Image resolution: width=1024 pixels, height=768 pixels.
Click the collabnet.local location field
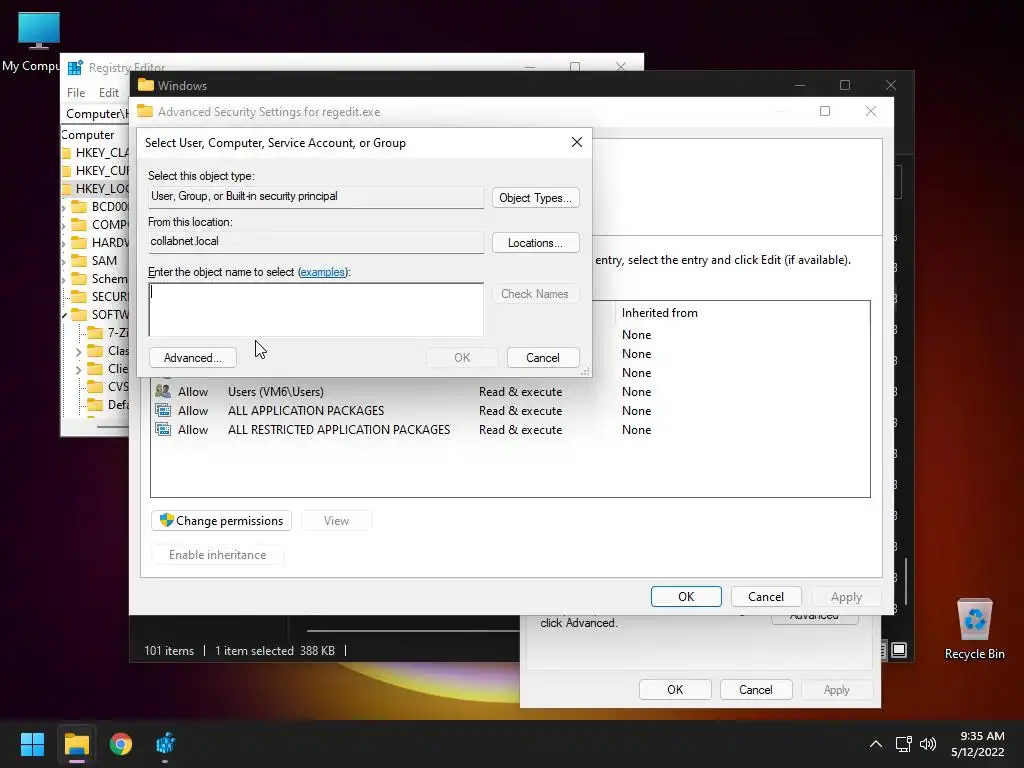pyautogui.click(x=316, y=242)
